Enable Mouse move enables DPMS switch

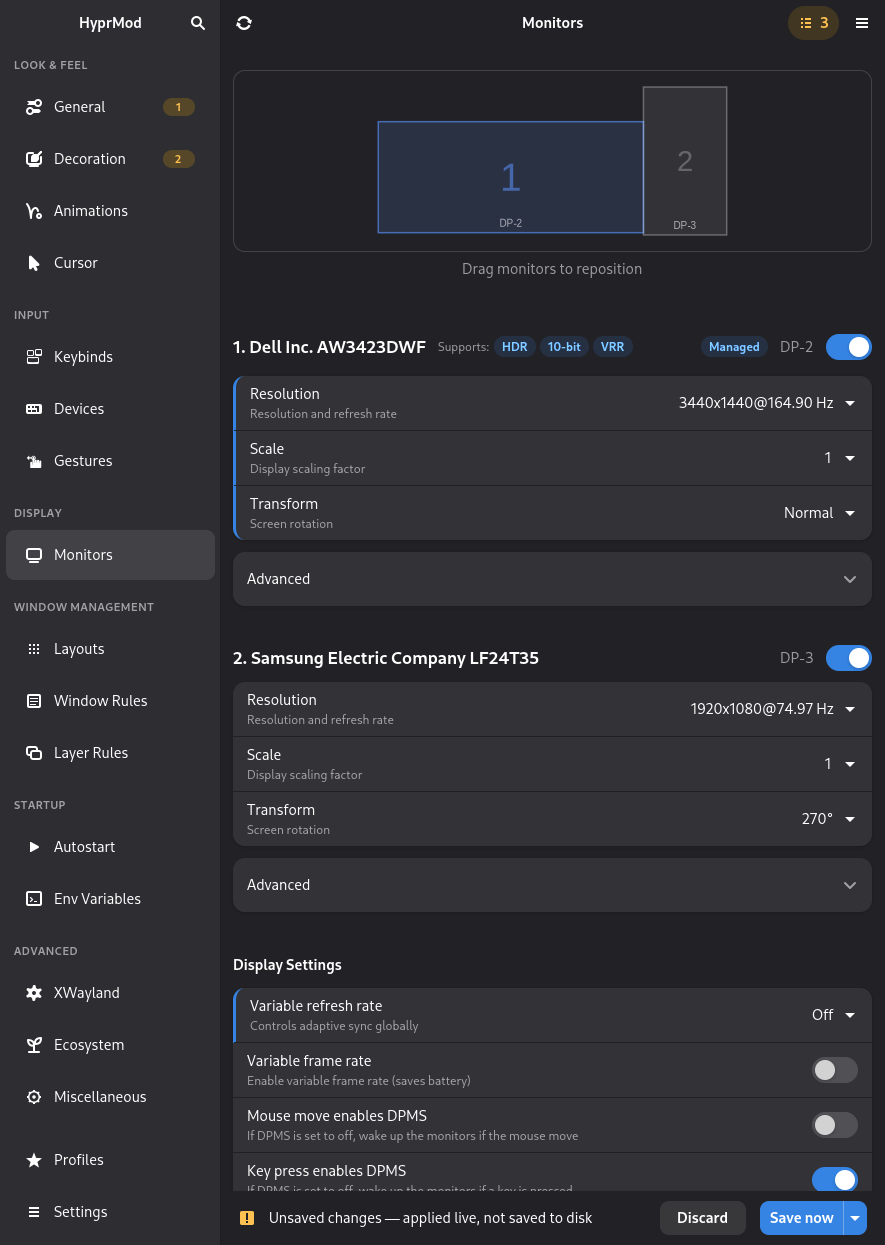tap(835, 1125)
